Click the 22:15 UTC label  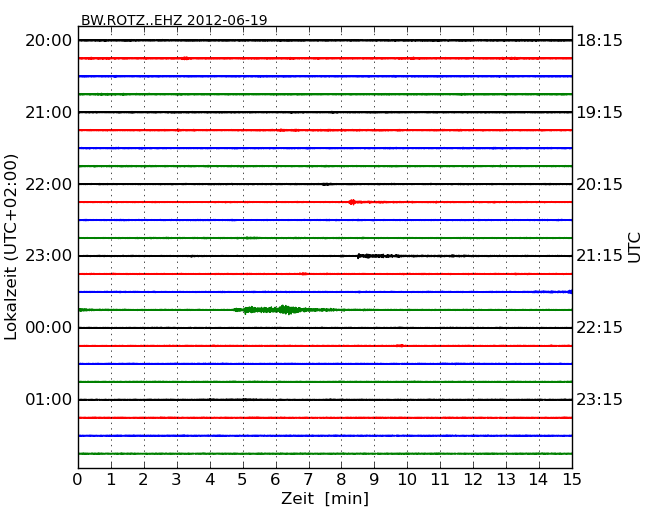pos(599,328)
